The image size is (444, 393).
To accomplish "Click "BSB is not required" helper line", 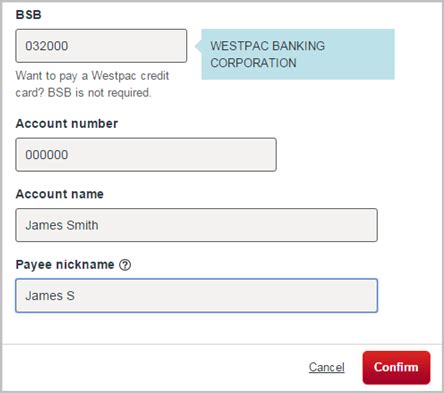I will click(x=99, y=93).
